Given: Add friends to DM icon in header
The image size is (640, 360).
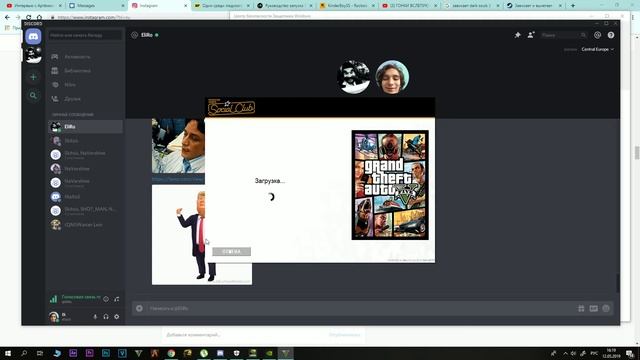Looking at the screenshot, I should 531,35.
